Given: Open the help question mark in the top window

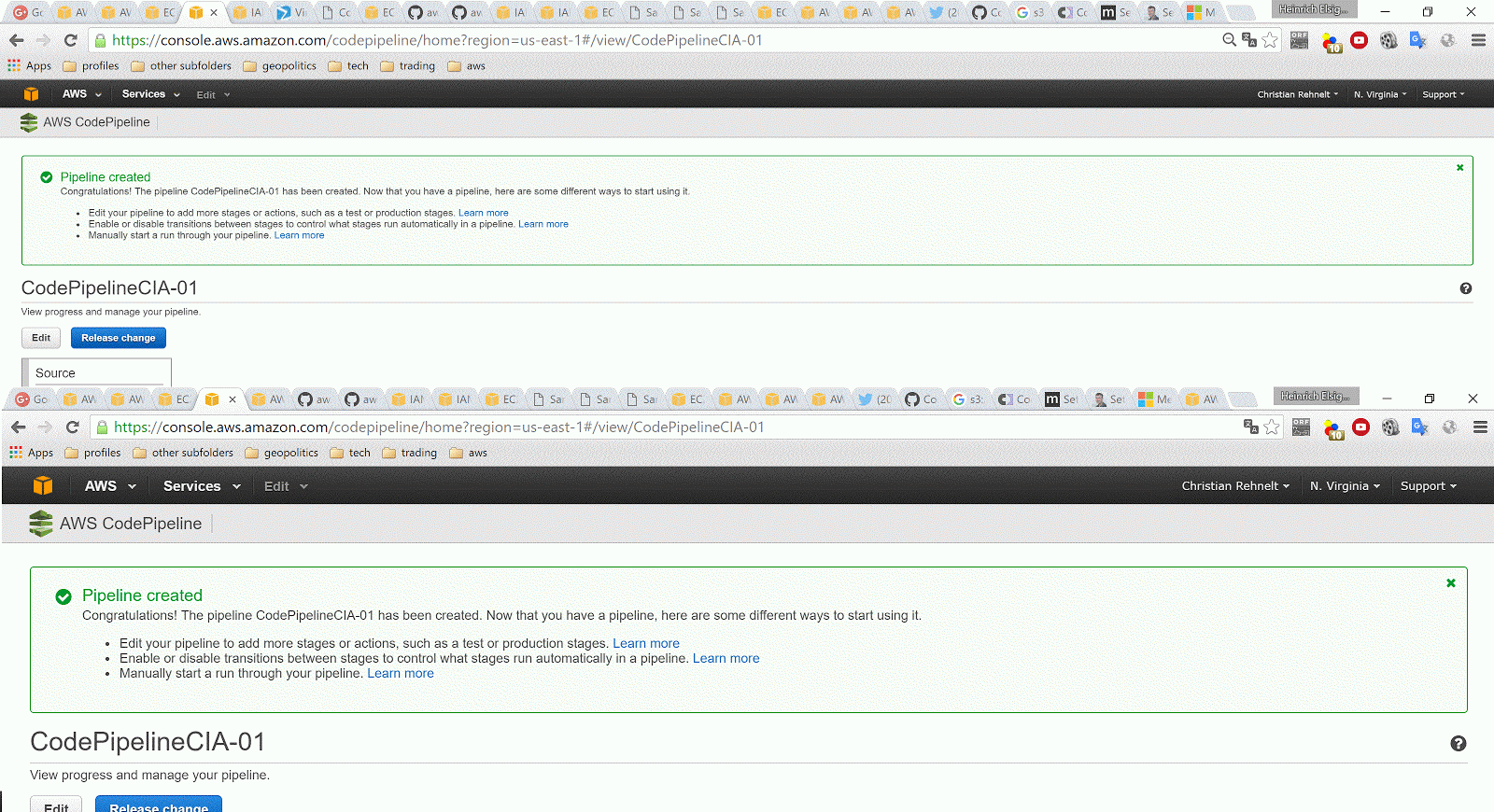Looking at the screenshot, I should coord(1466,288).
